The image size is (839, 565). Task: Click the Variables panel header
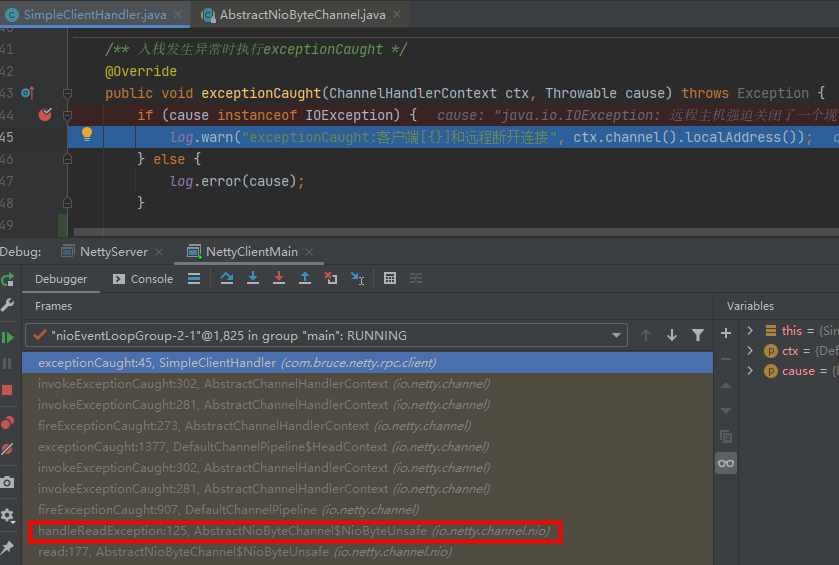tap(750, 306)
